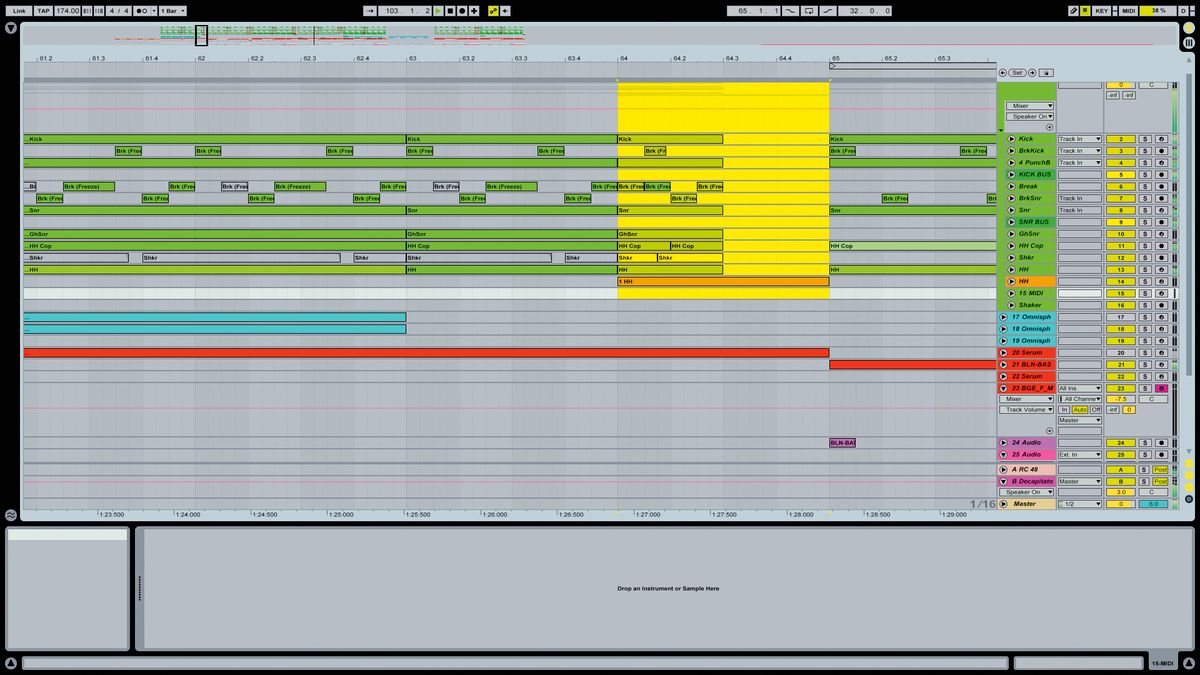
Task: Start playback with the Play button
Action: (438, 10)
